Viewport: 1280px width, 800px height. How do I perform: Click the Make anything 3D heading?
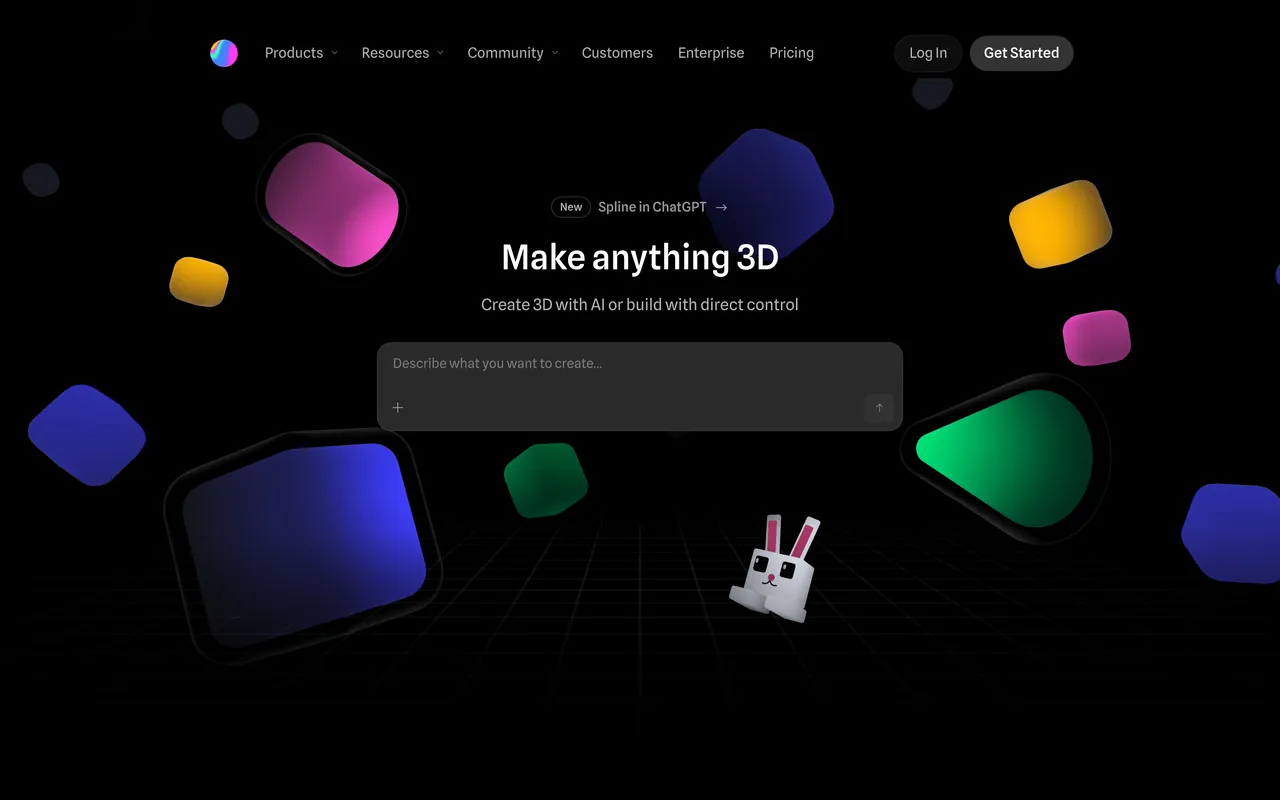(x=640, y=257)
